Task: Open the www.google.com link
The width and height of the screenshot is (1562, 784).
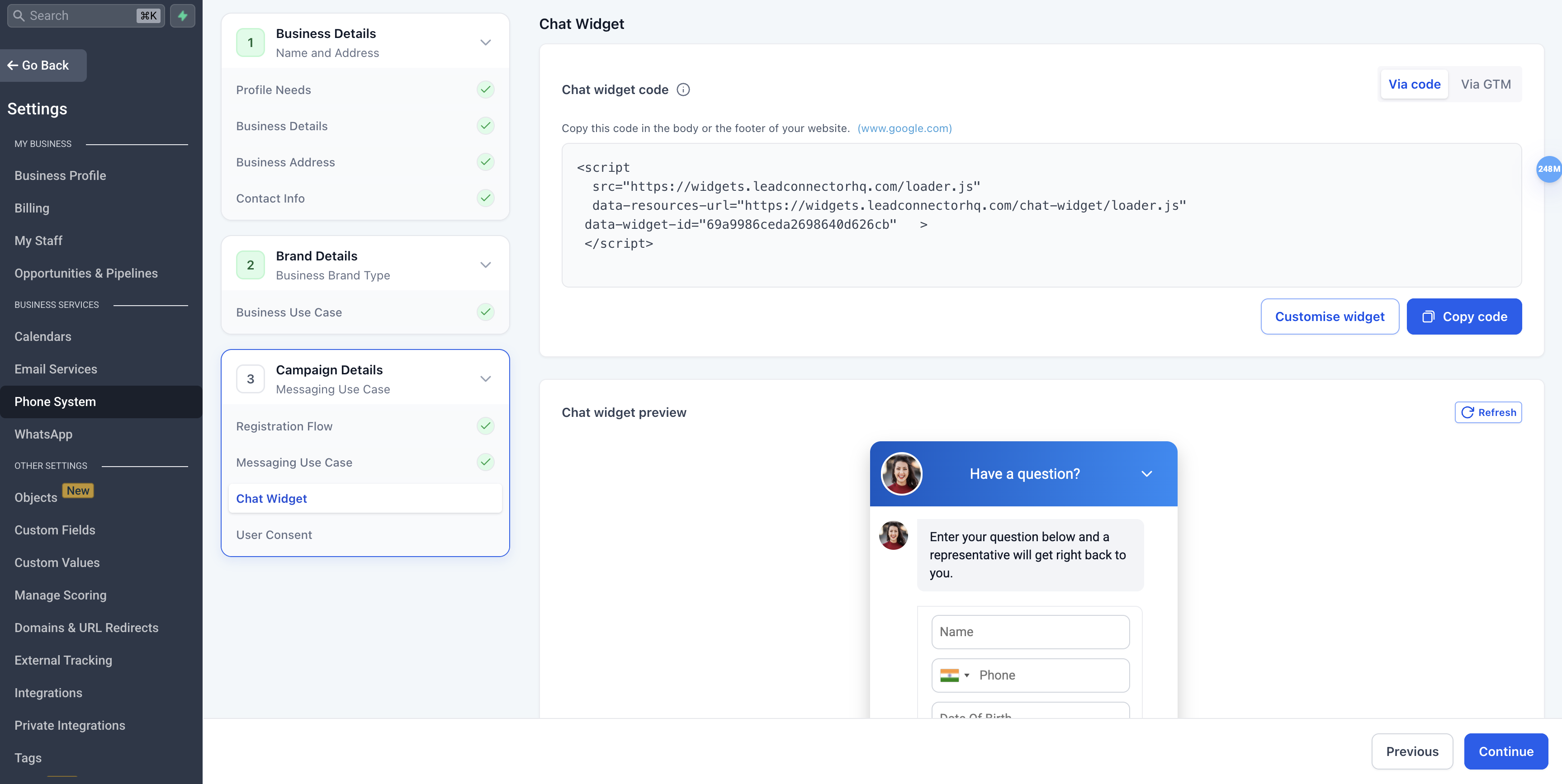Action: [904, 128]
